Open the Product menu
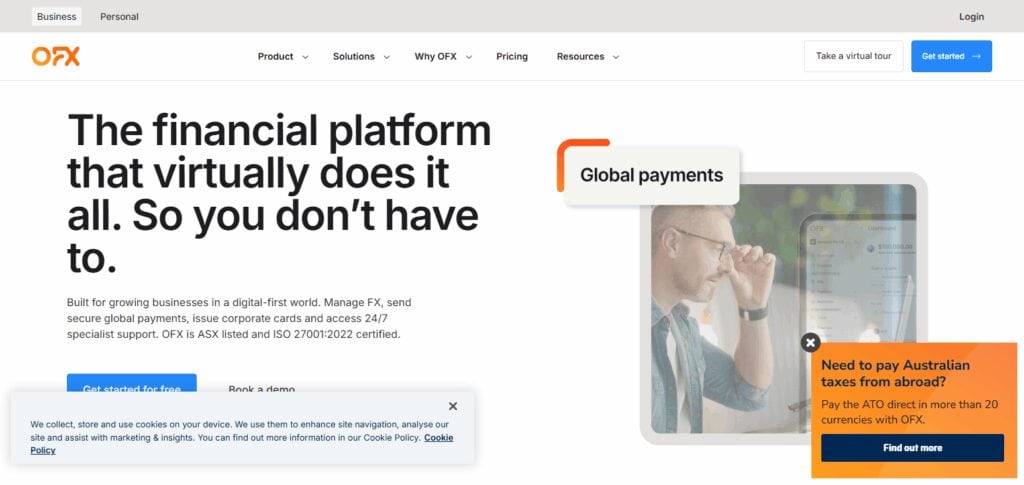 276,57
